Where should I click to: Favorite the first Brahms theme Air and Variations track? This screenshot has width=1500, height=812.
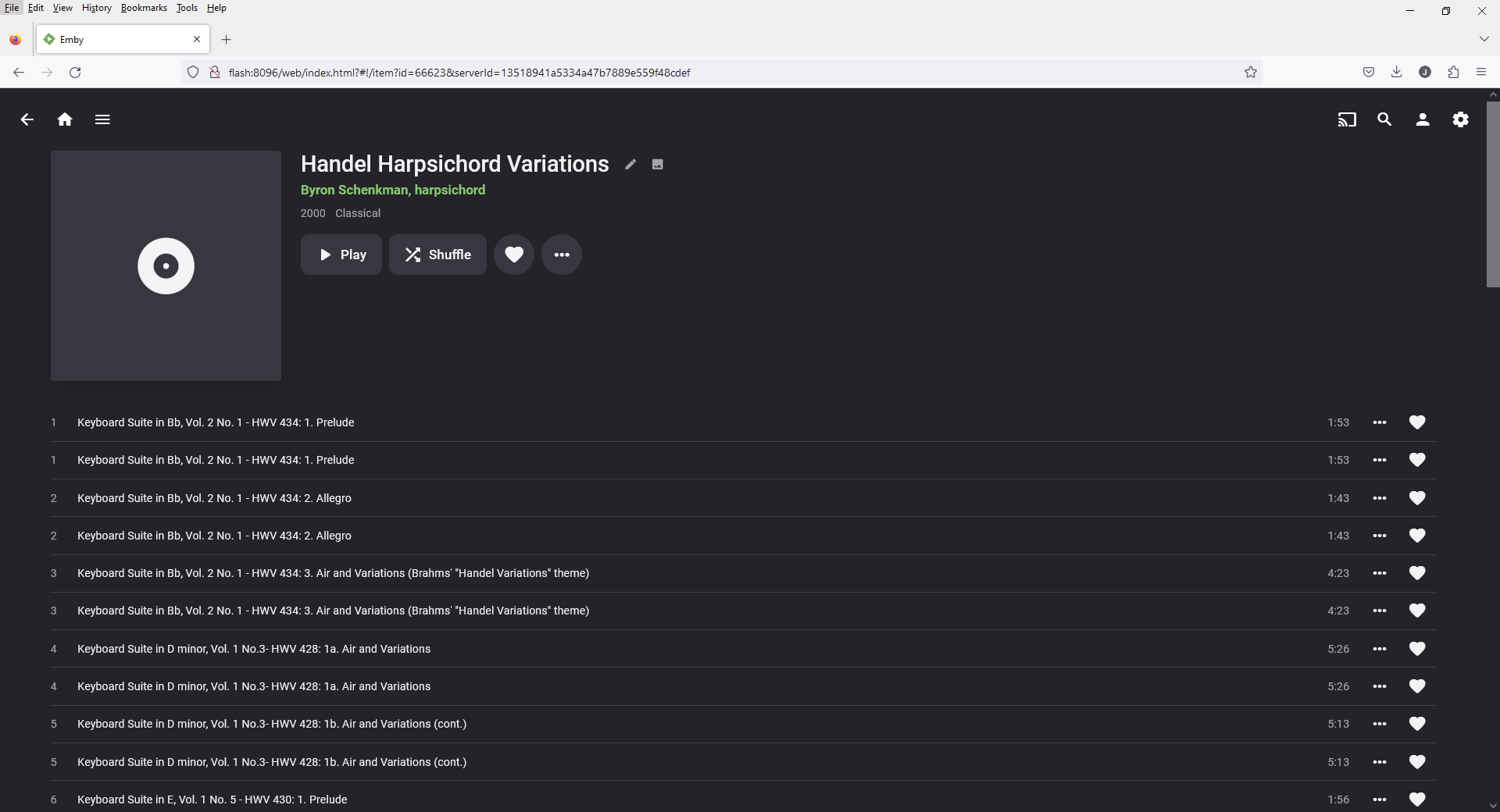[x=1417, y=573]
